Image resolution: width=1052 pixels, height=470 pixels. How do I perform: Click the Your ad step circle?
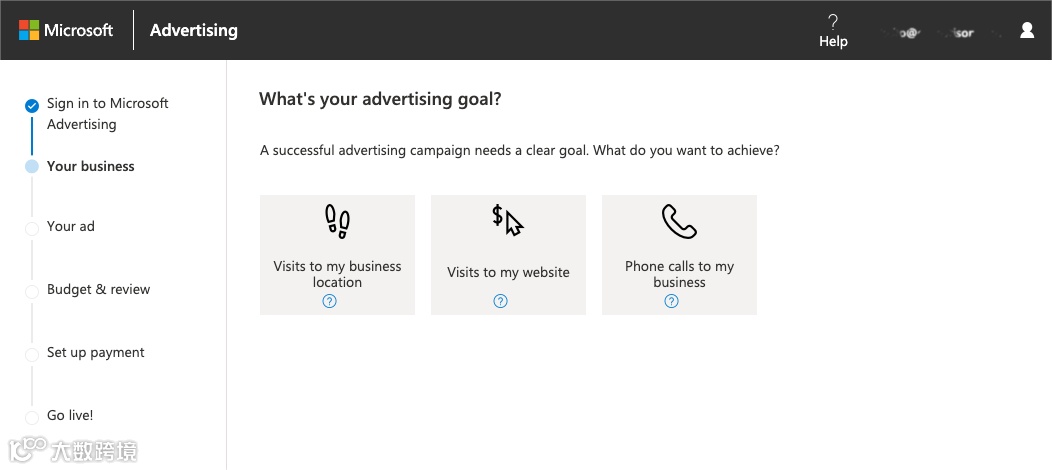[32, 228]
